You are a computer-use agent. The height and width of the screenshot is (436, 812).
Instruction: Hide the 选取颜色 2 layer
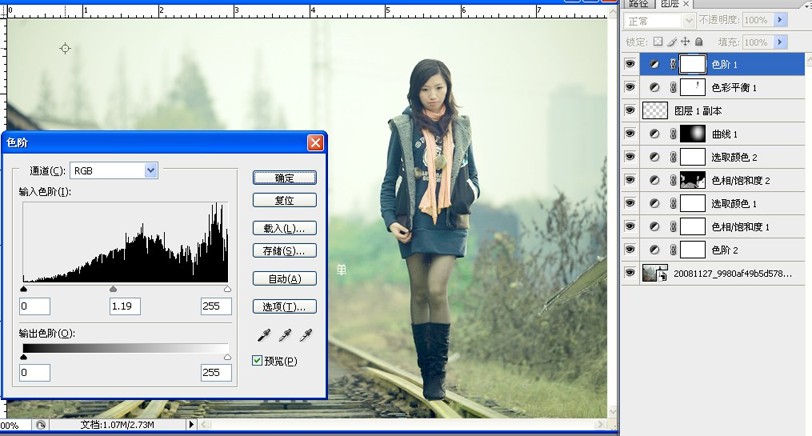[x=630, y=157]
